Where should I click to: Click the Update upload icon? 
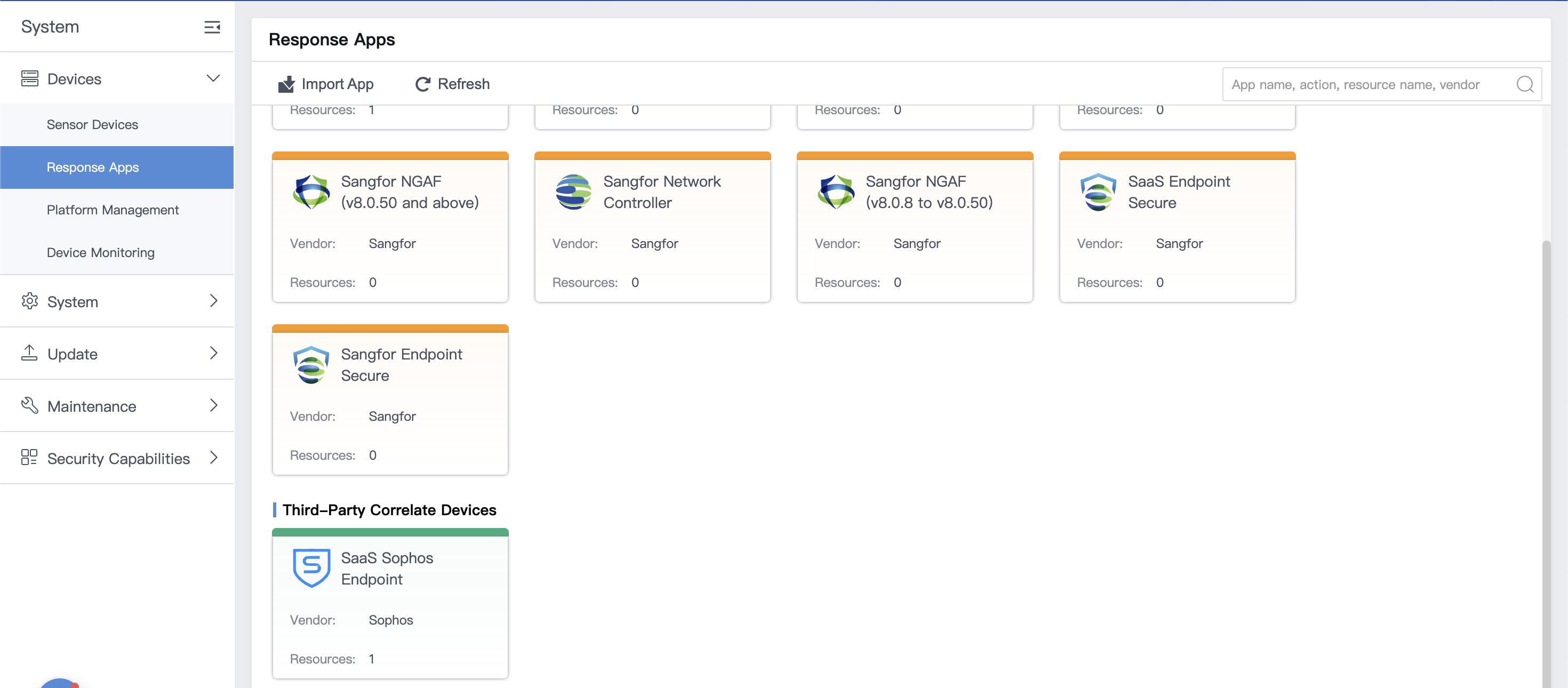click(x=29, y=353)
